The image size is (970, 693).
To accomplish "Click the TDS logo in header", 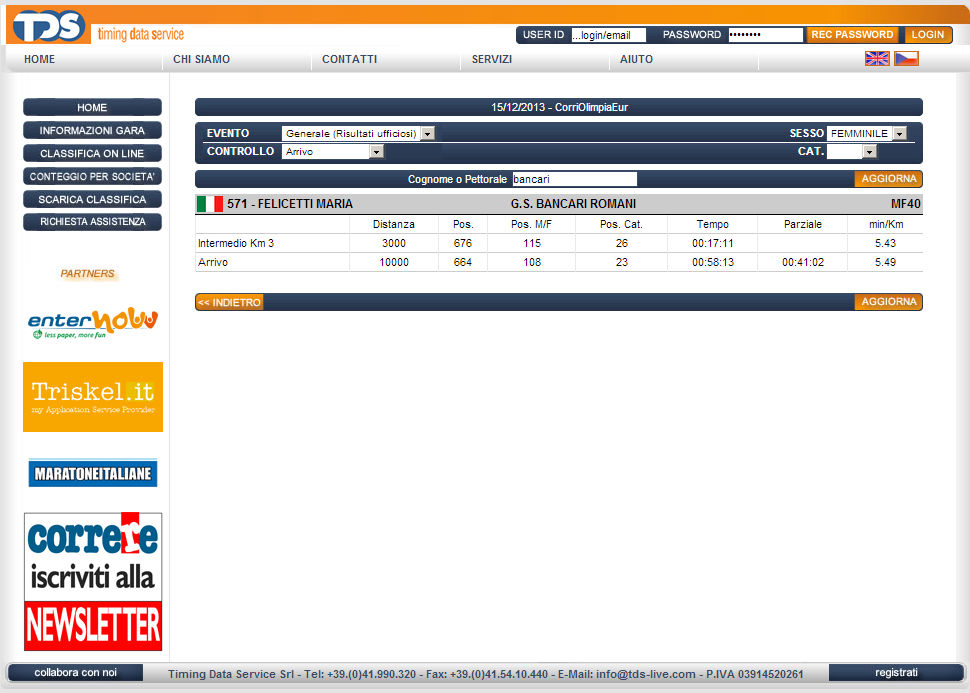I will (48, 25).
